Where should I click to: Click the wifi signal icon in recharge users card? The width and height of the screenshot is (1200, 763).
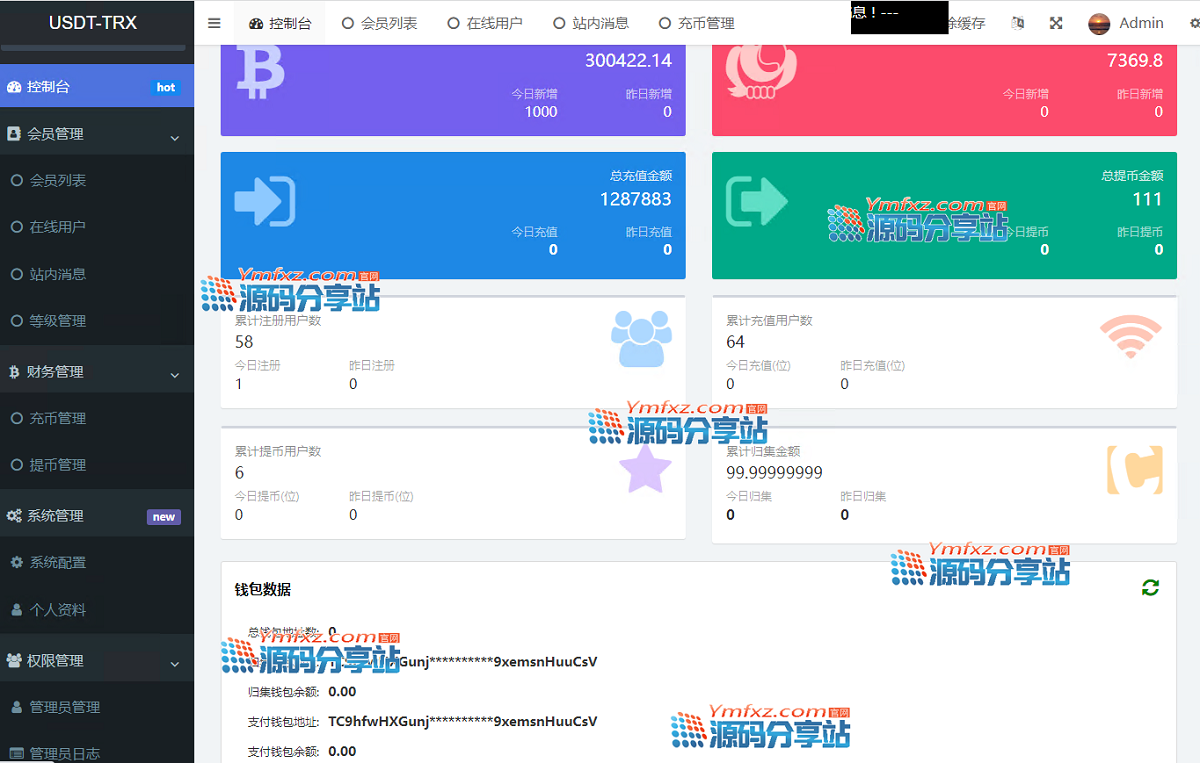tap(1130, 338)
